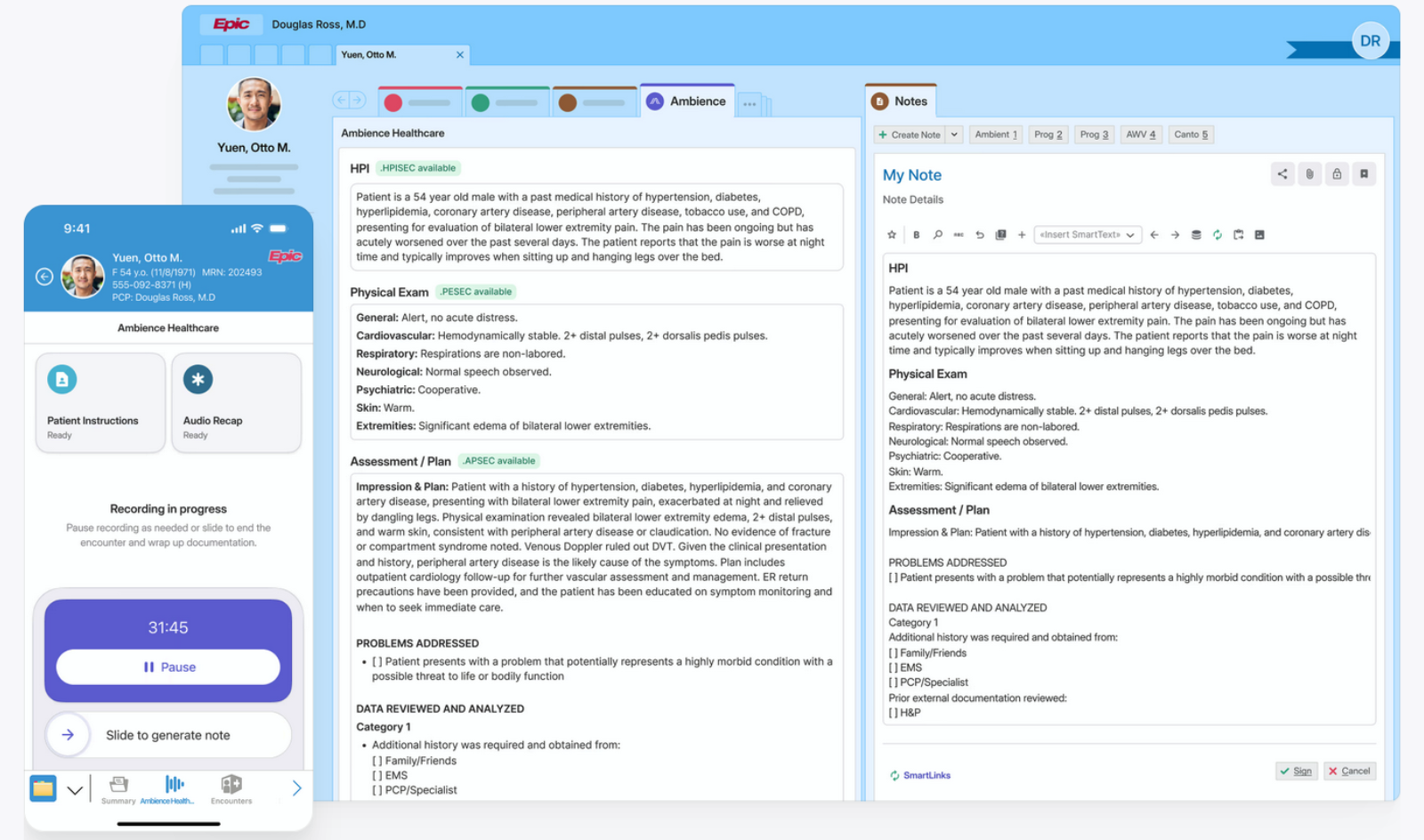Open the Insert SmartText dropdown
The width and height of the screenshot is (1424, 840).
tap(1088, 235)
